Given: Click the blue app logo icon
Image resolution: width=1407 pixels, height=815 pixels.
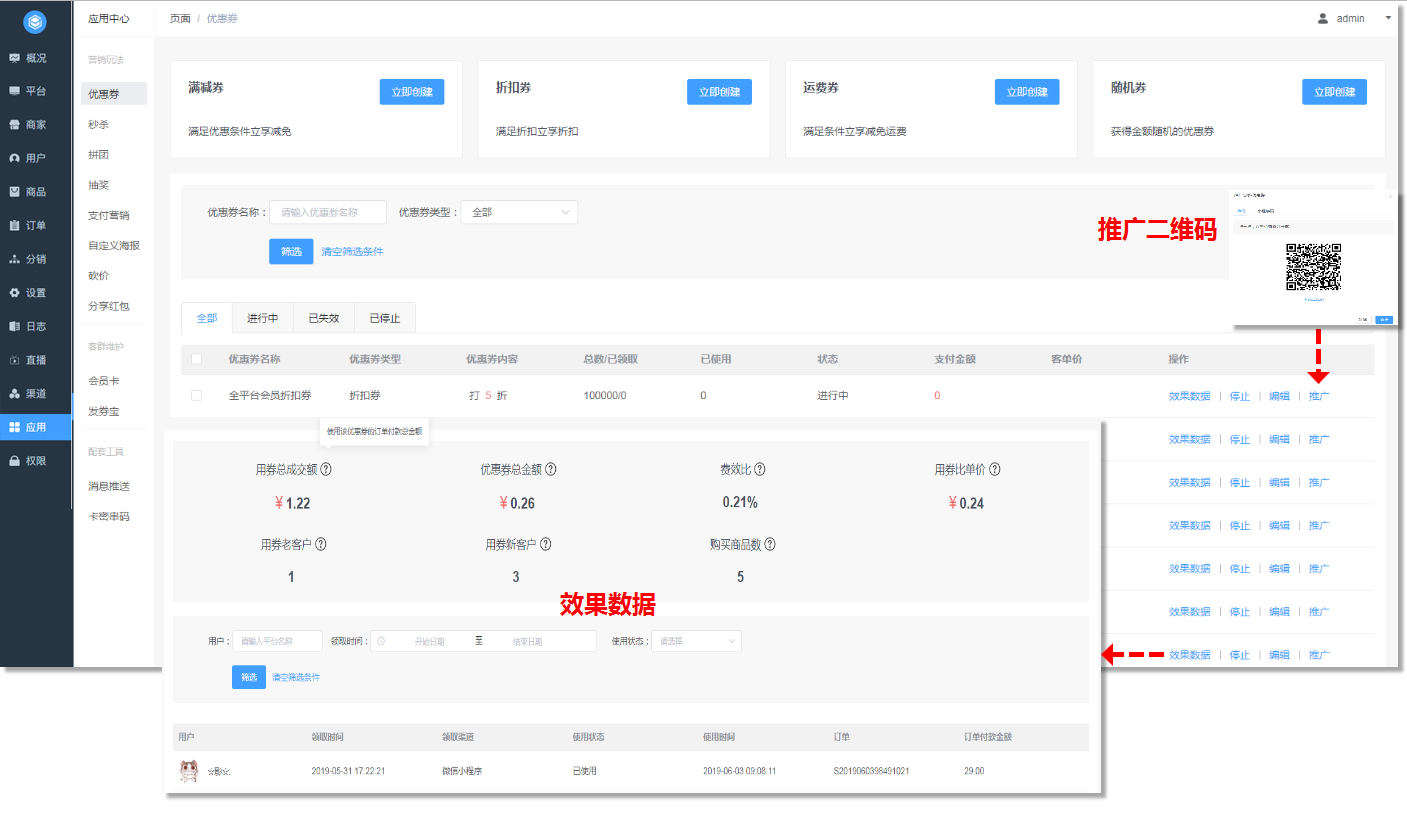Looking at the screenshot, I should pyautogui.click(x=35, y=21).
